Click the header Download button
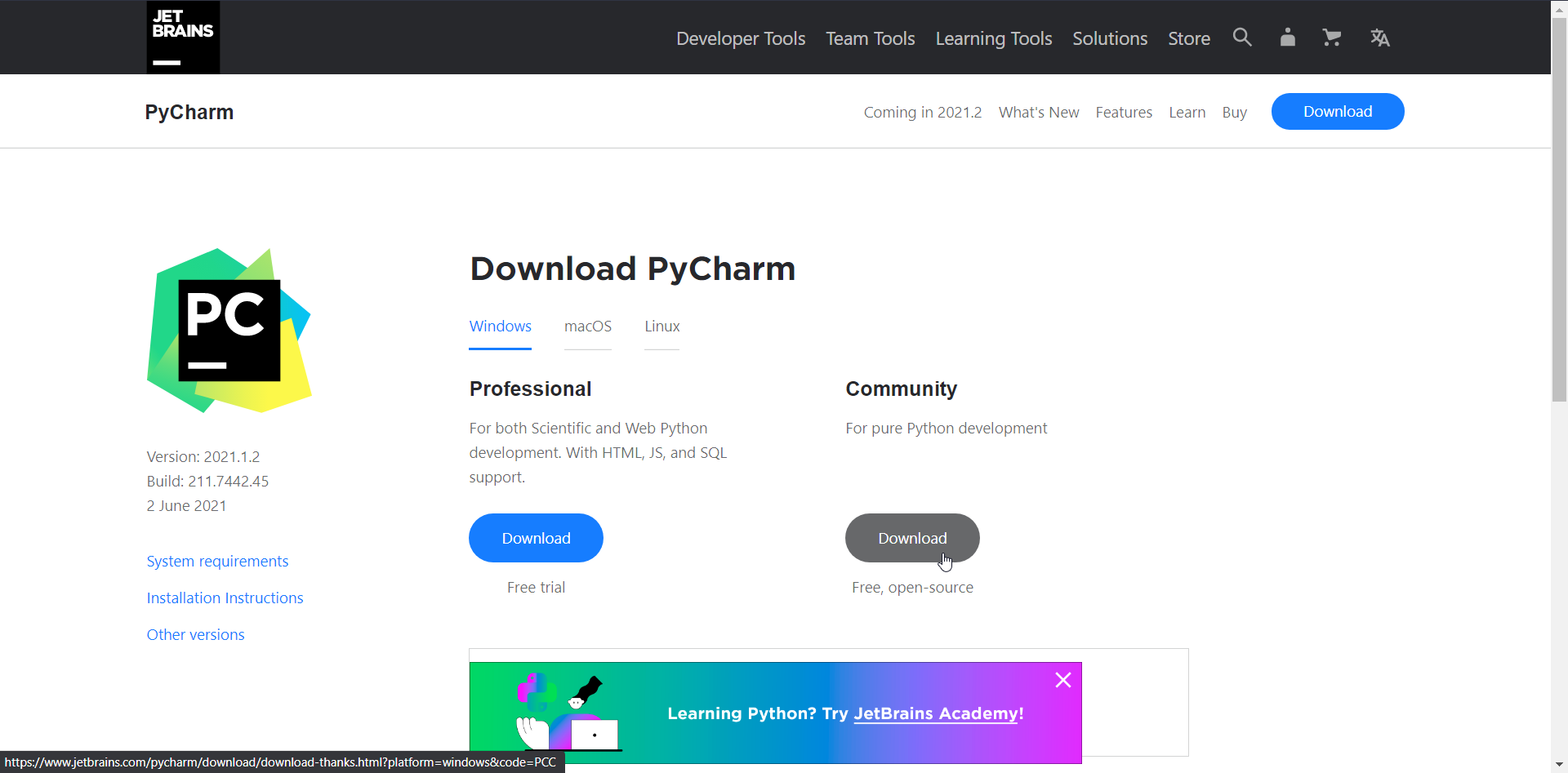This screenshot has width=1568, height=773. click(x=1338, y=112)
